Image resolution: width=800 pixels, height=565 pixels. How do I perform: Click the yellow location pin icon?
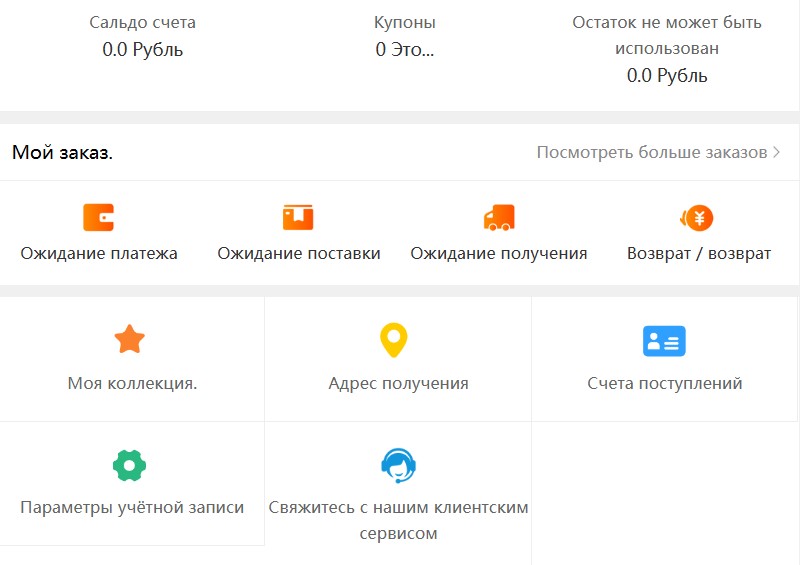click(x=397, y=341)
